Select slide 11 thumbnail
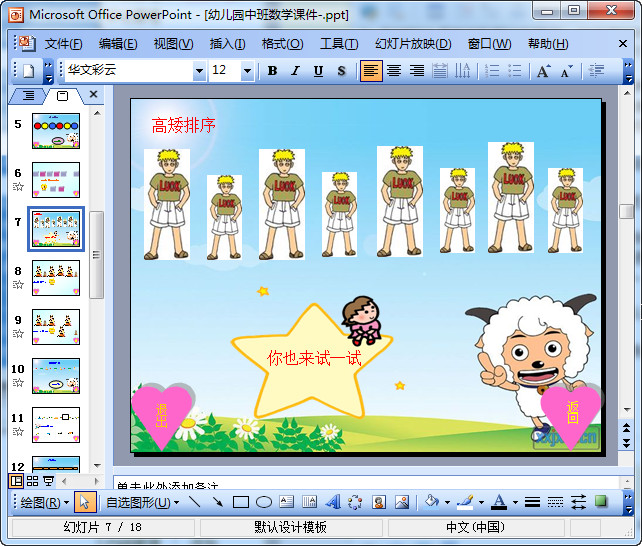This screenshot has height=546, width=642. tap(56, 425)
